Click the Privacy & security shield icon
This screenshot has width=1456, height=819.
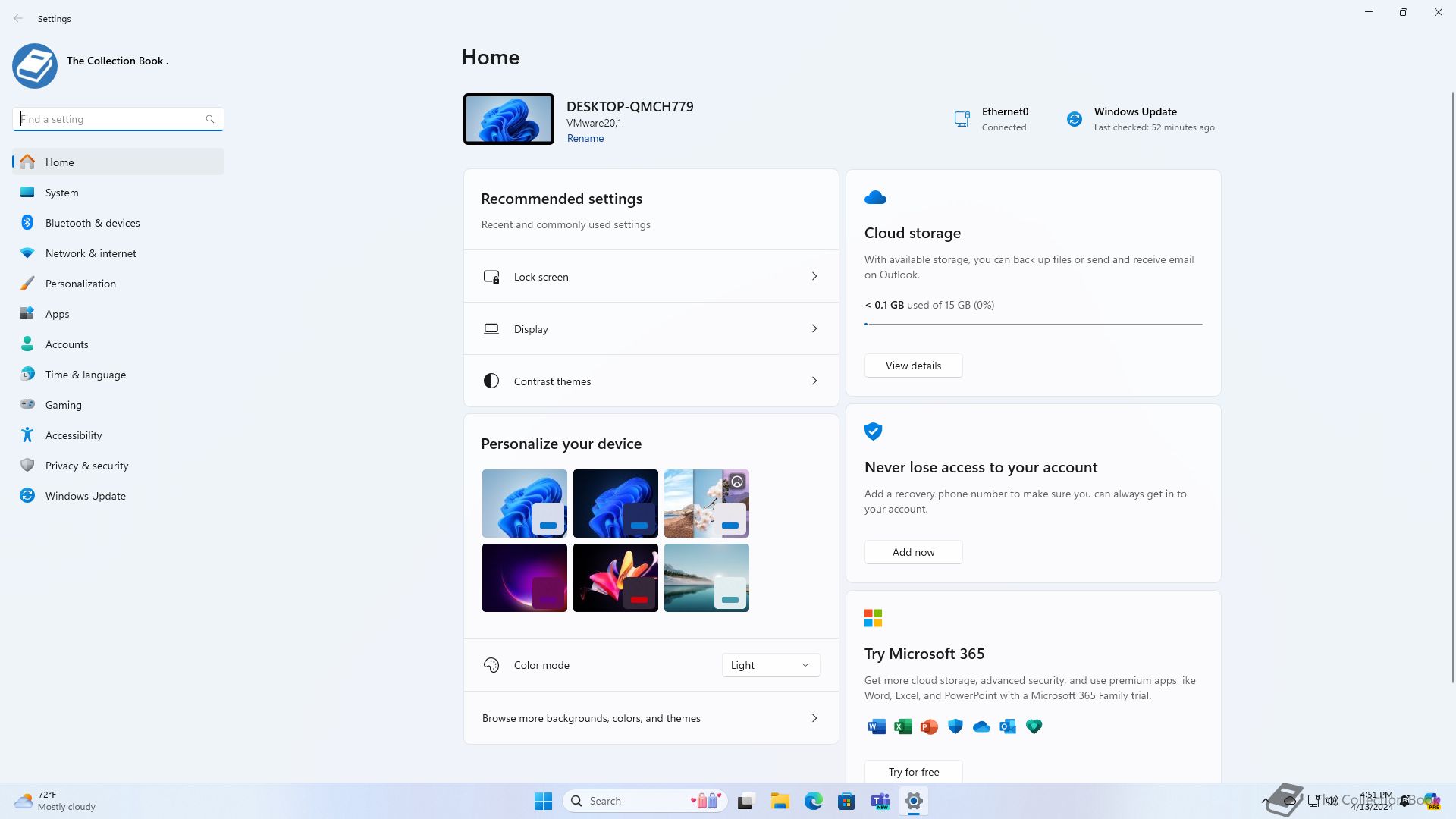(x=27, y=466)
